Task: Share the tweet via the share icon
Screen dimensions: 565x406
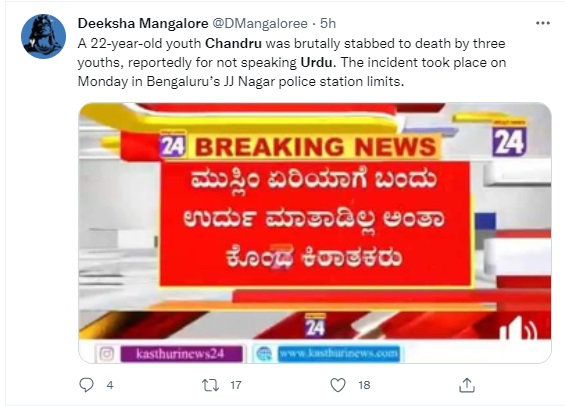Action: [x=467, y=385]
